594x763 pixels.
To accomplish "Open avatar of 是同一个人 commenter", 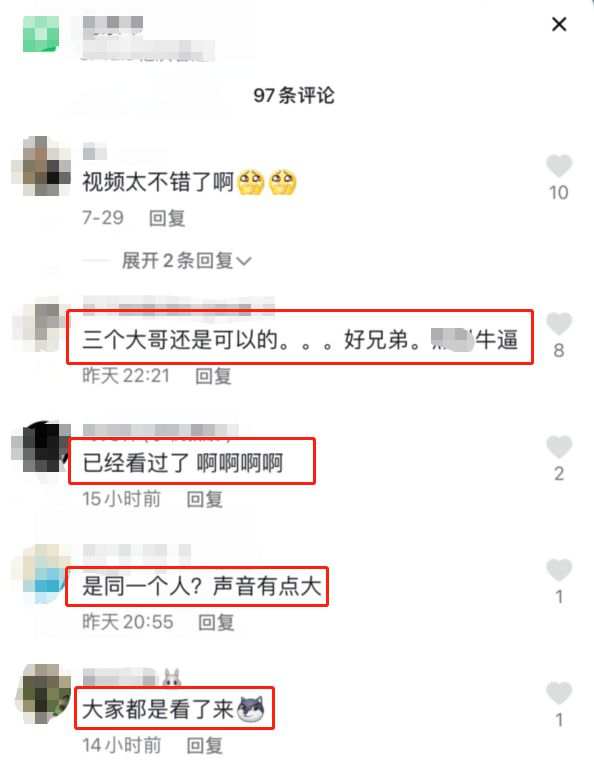I will point(41,573).
